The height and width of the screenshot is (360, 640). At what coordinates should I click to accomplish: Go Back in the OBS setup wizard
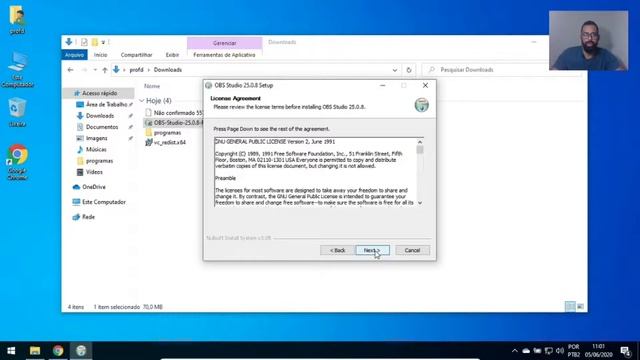pyautogui.click(x=337, y=250)
